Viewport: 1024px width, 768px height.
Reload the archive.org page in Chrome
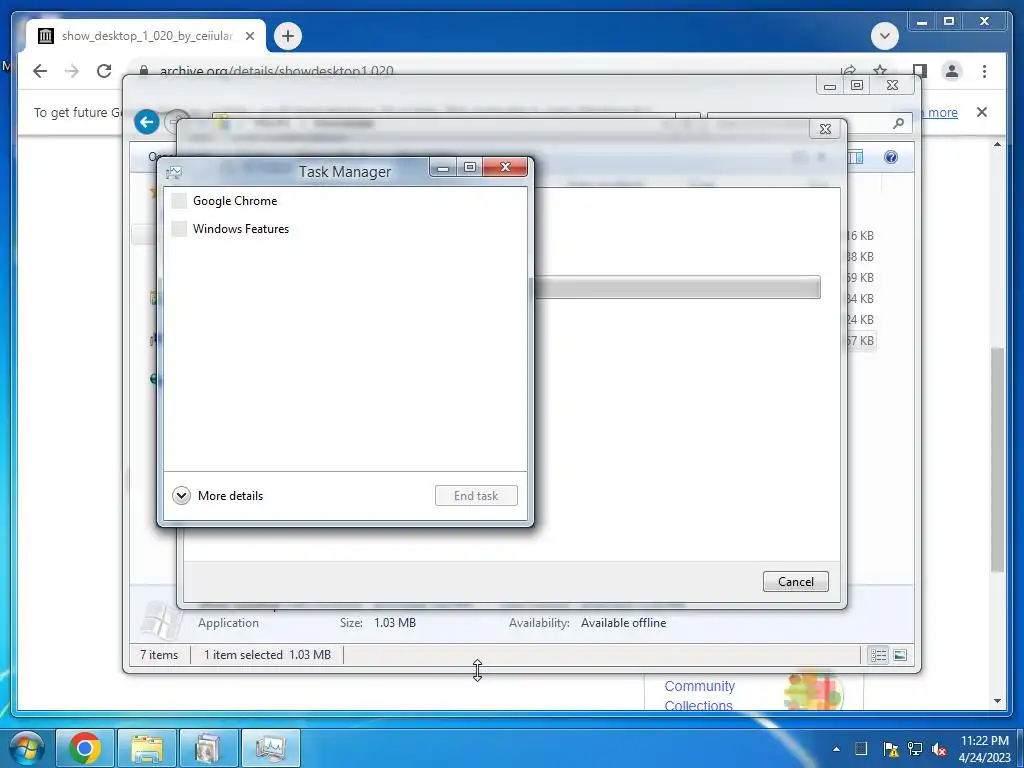[104, 71]
